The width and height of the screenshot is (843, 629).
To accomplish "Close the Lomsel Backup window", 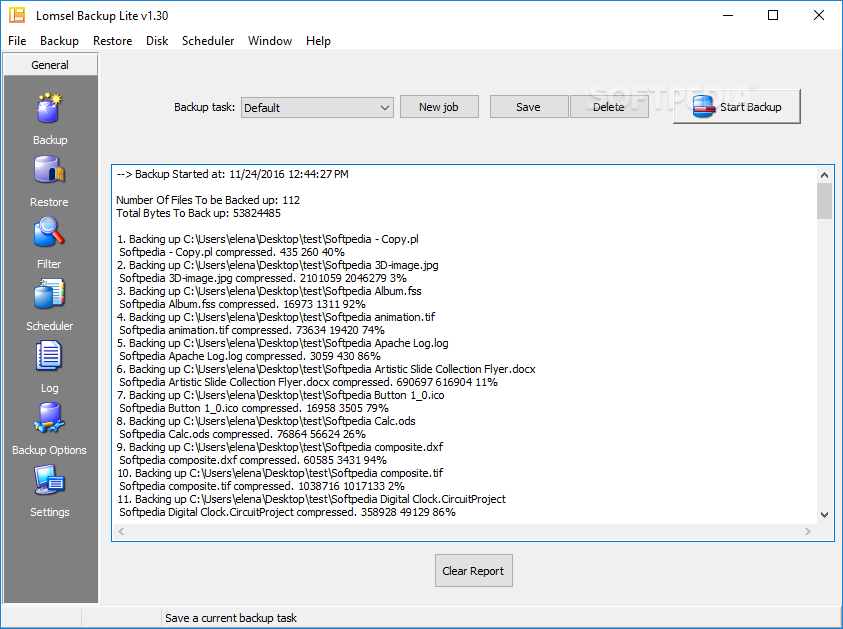I will pyautogui.click(x=819, y=15).
